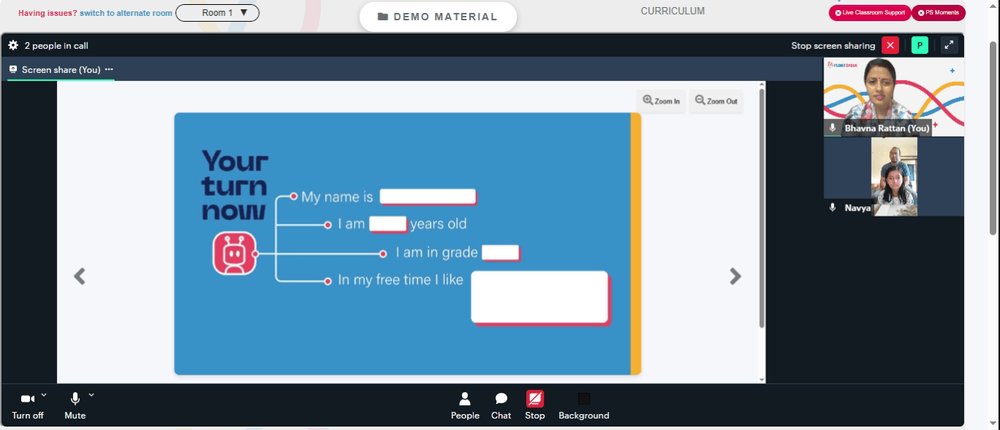Click the red stop screen sharing X
Viewport: 1000px width, 430px height.
pos(890,45)
